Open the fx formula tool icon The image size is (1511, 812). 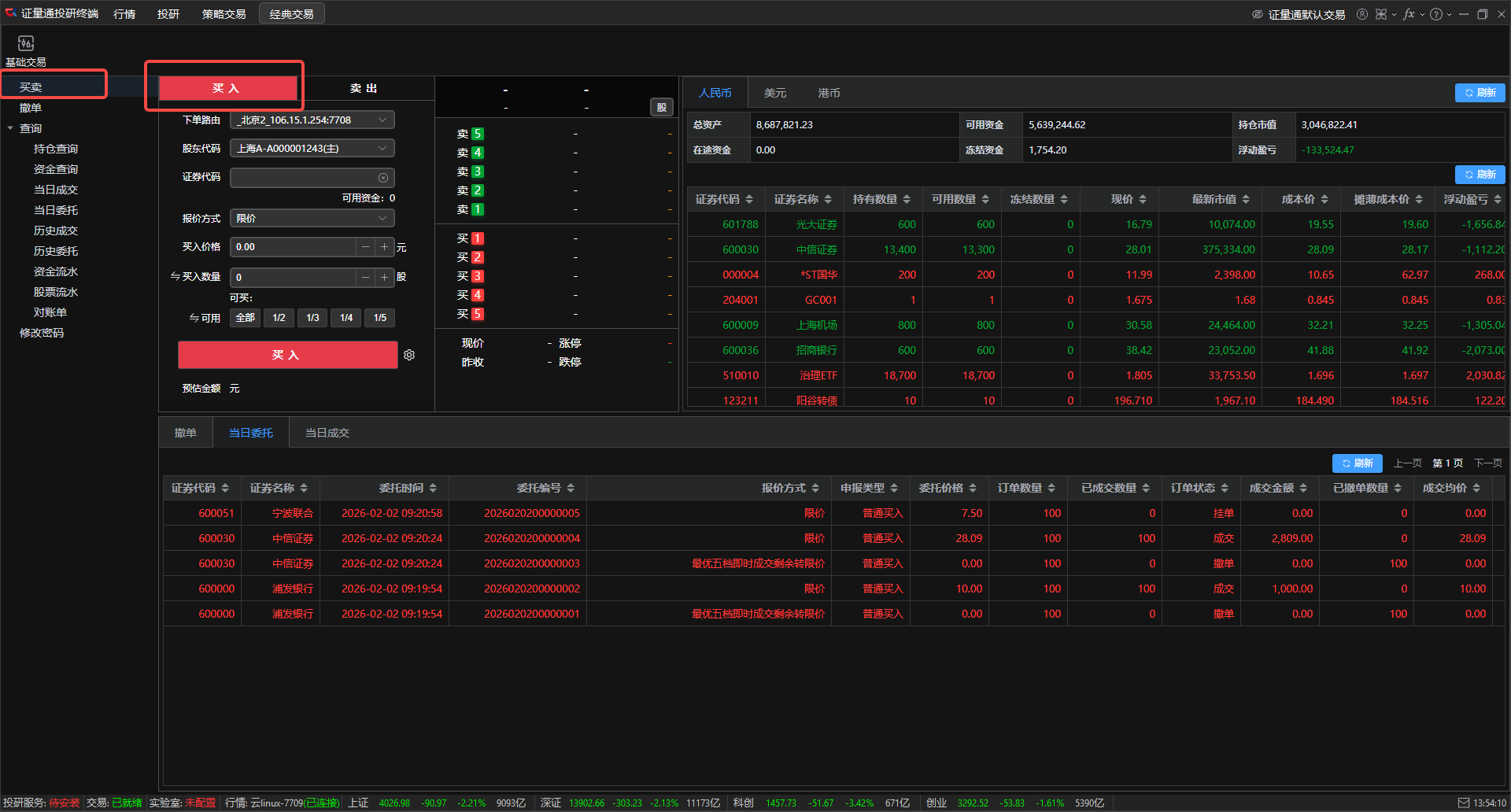(1409, 14)
